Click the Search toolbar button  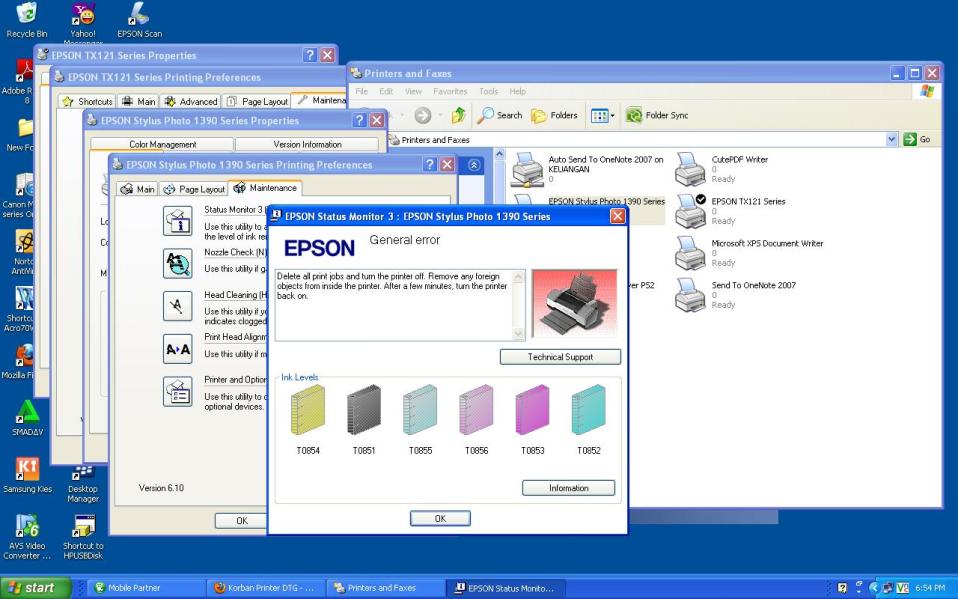tap(500, 115)
